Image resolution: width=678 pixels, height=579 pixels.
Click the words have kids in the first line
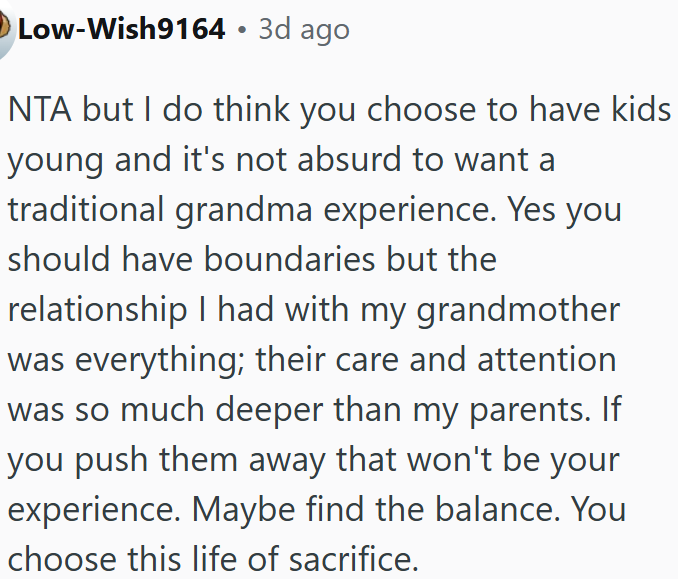[x=600, y=109]
